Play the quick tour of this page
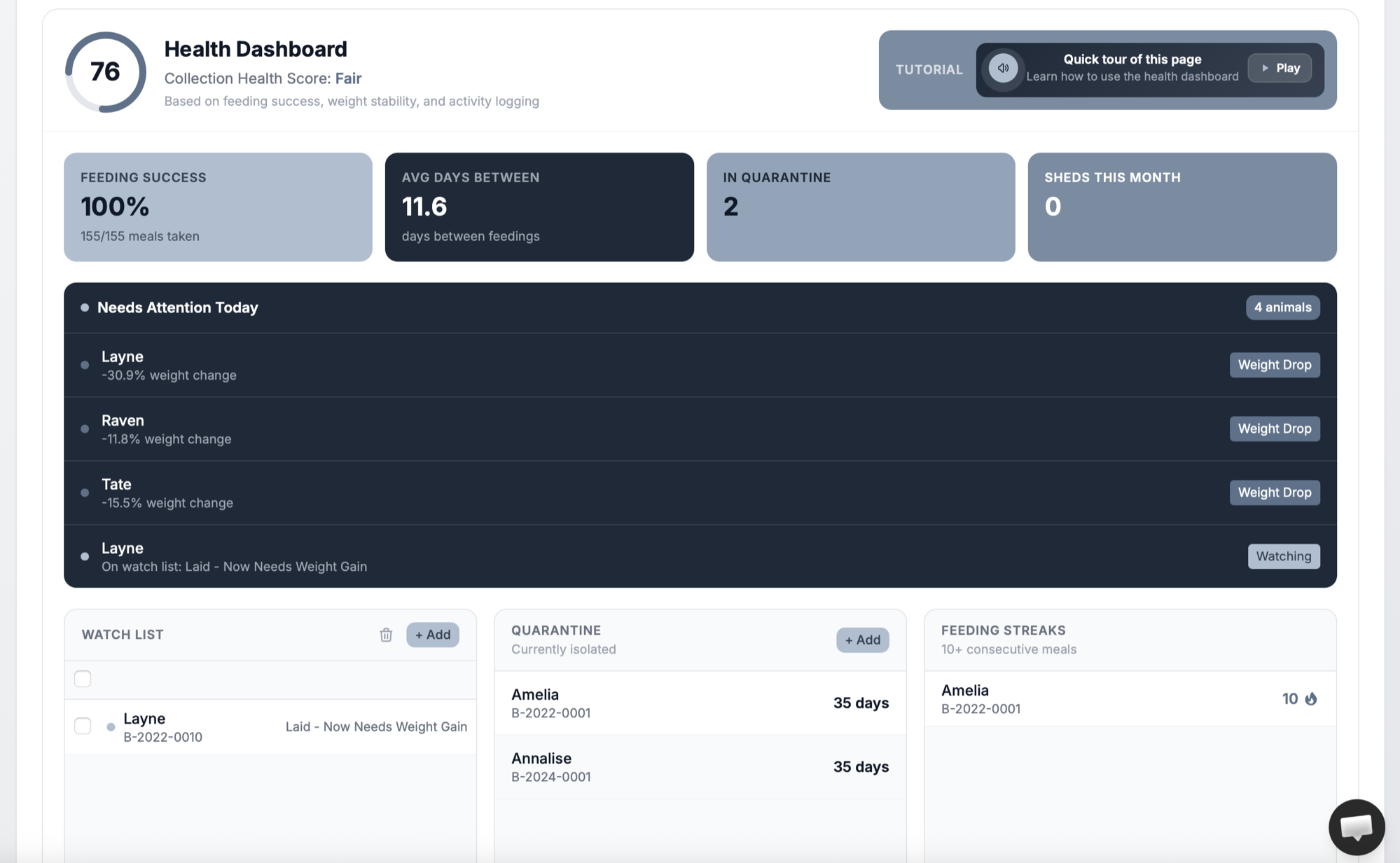Image resolution: width=1400 pixels, height=863 pixels. (1280, 68)
